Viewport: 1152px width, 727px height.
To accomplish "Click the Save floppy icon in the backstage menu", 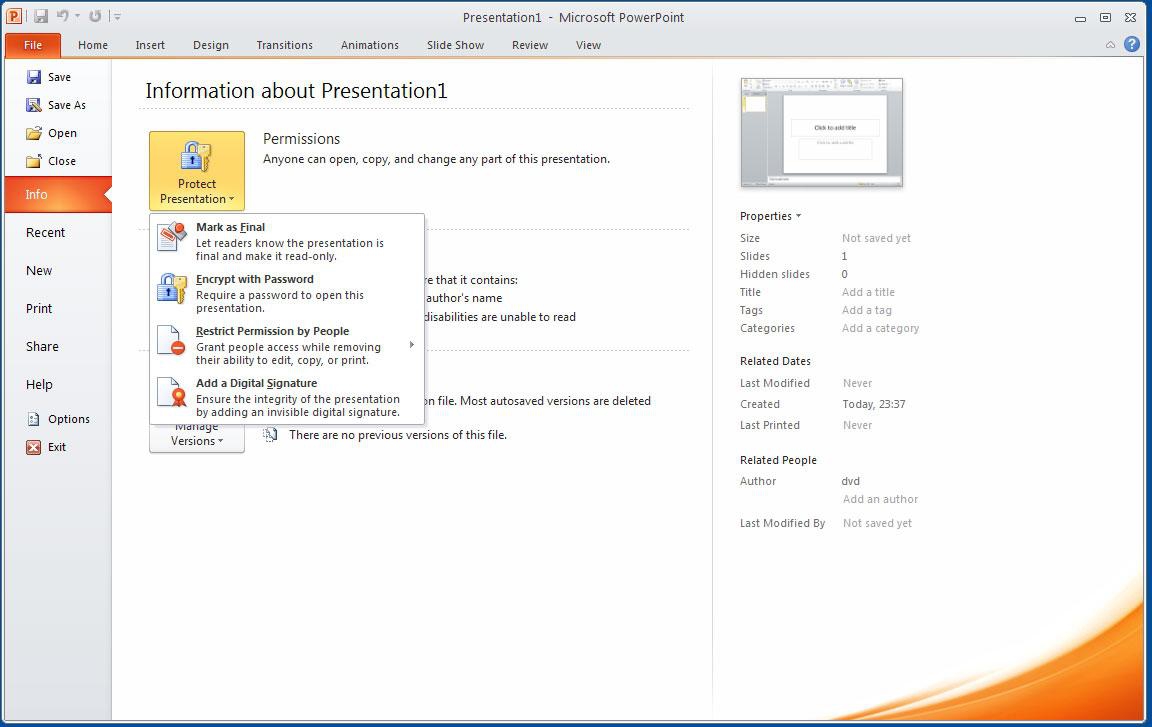I will click(x=34, y=77).
